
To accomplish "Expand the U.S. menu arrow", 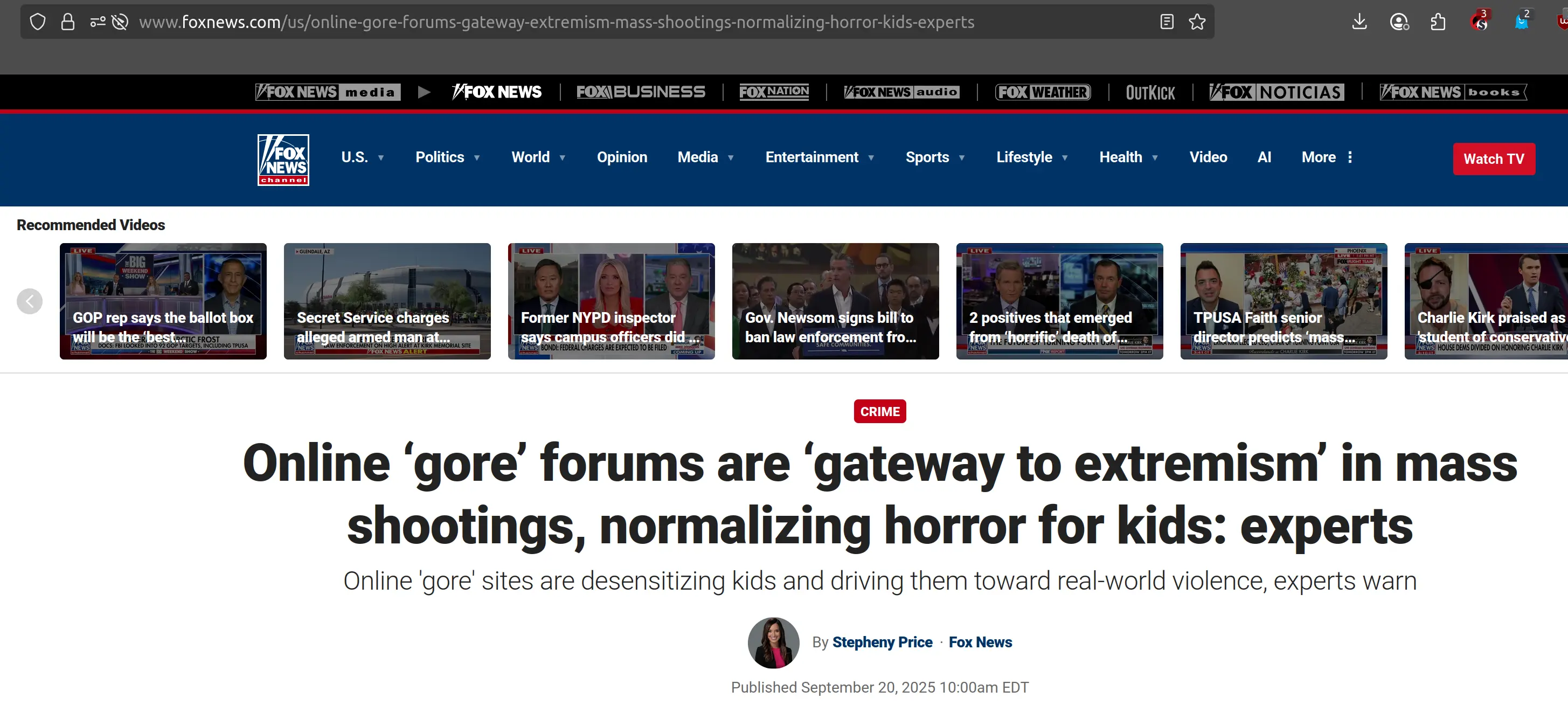I will [381, 158].
